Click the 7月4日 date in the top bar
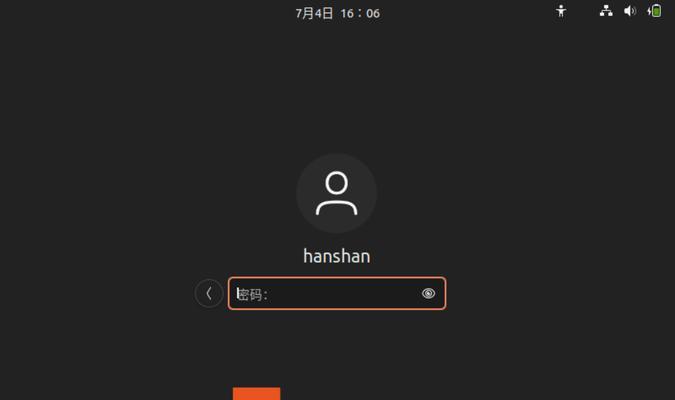 (x=314, y=13)
